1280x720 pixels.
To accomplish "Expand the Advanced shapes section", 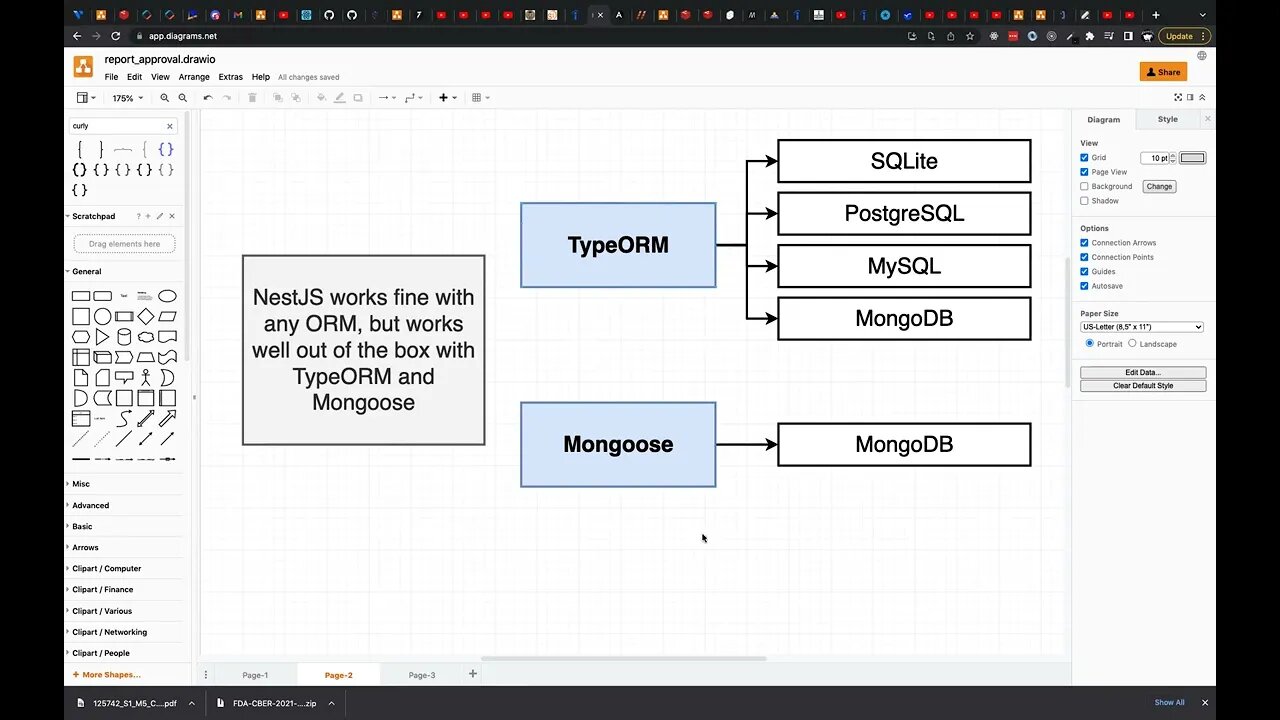I will (90, 505).
